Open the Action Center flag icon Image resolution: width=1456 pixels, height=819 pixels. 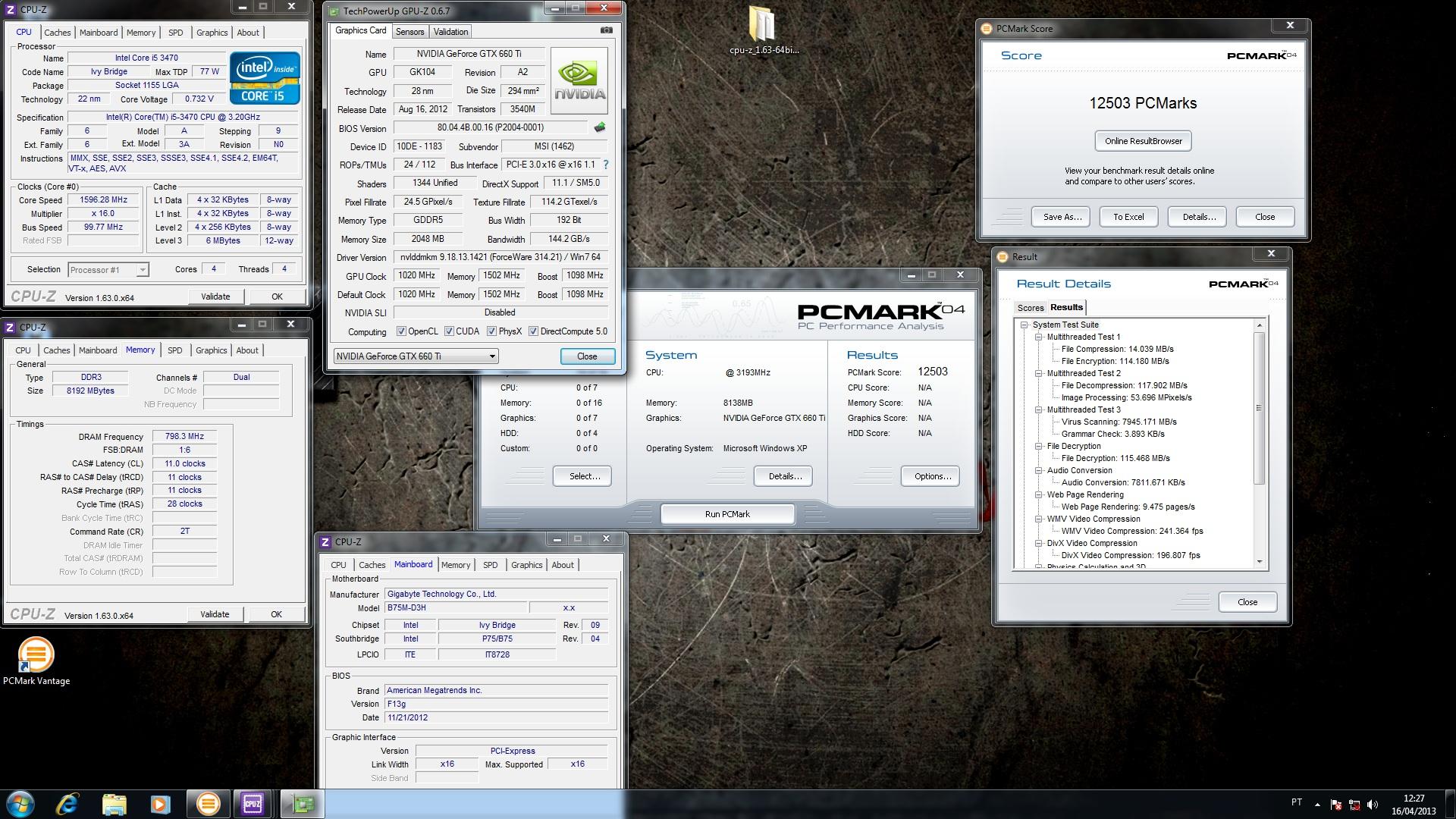tap(1335, 805)
